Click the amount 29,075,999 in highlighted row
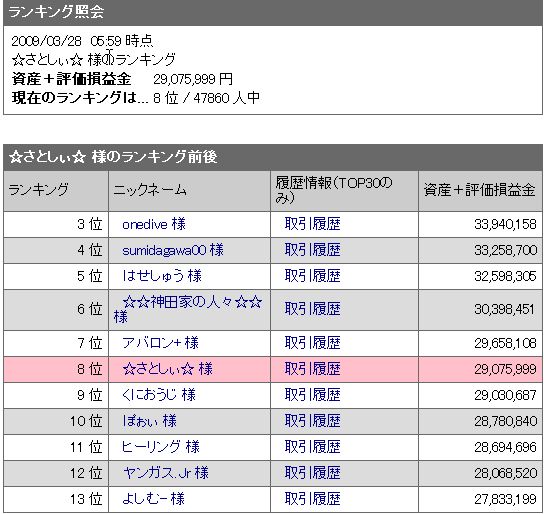This screenshot has height=514, width=544. coord(505,369)
